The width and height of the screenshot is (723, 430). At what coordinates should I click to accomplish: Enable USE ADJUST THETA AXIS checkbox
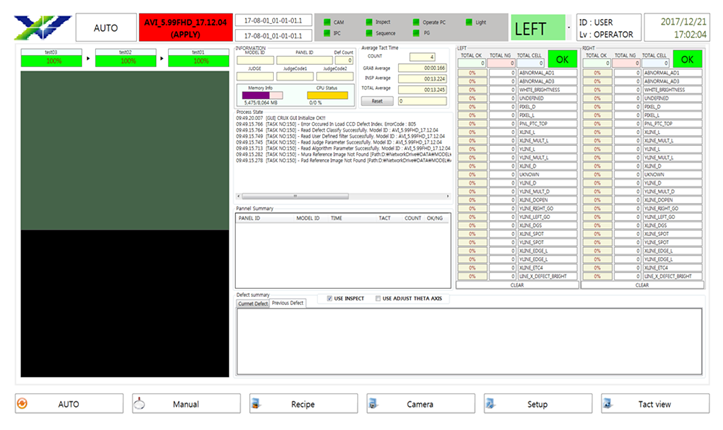[x=378, y=299]
